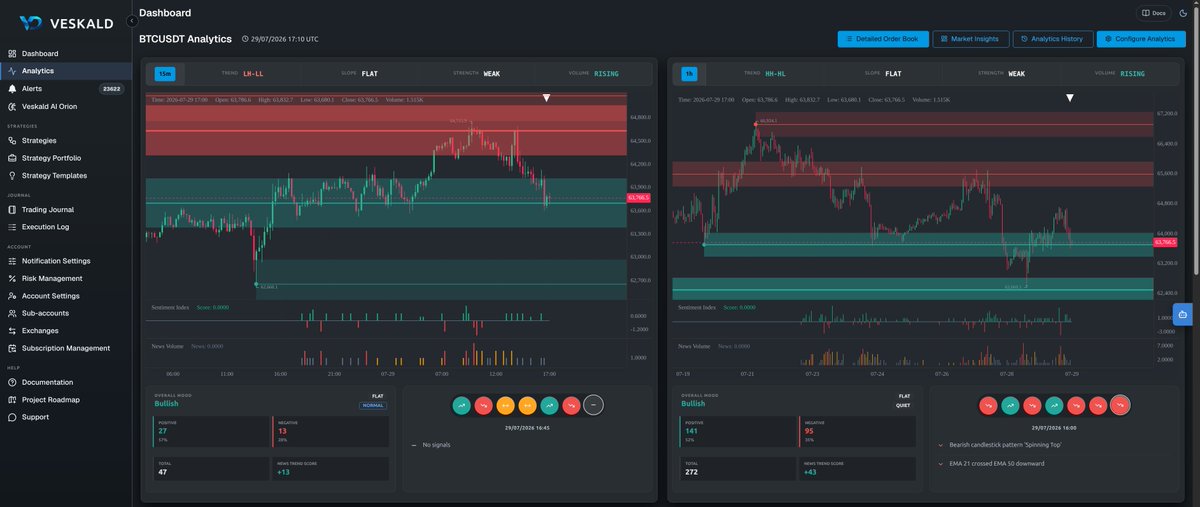Screen dimensions: 1200x507
Task: Go to Notification Settings
Action: 66,261
